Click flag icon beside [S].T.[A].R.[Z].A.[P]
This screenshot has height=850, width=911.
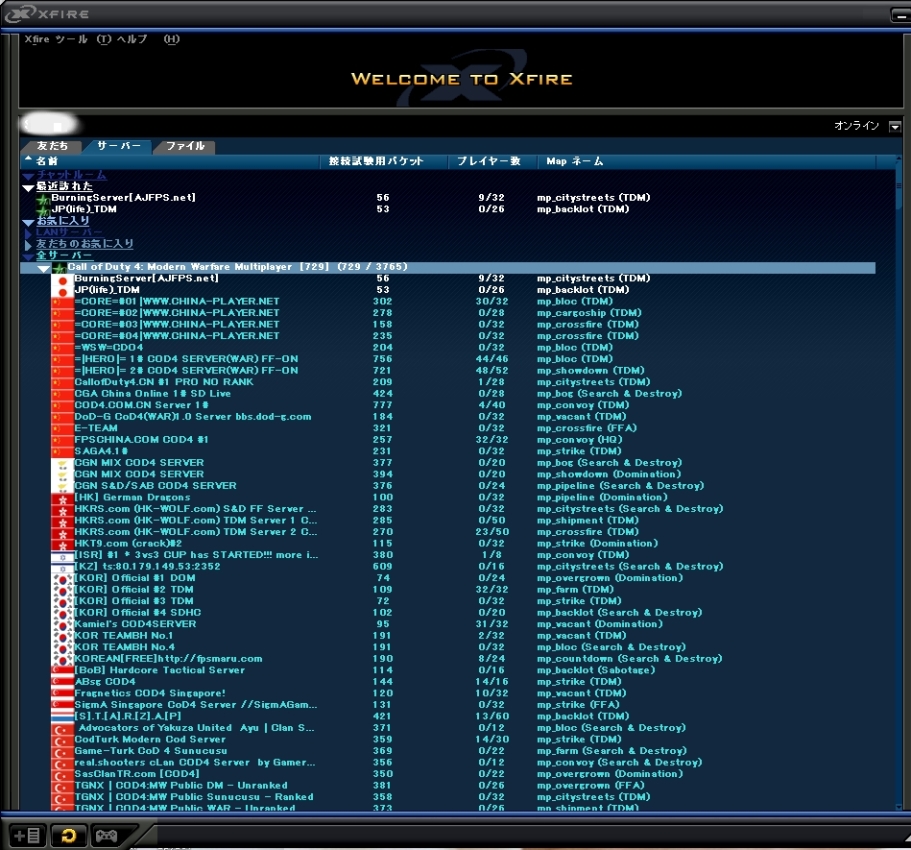(x=62, y=716)
